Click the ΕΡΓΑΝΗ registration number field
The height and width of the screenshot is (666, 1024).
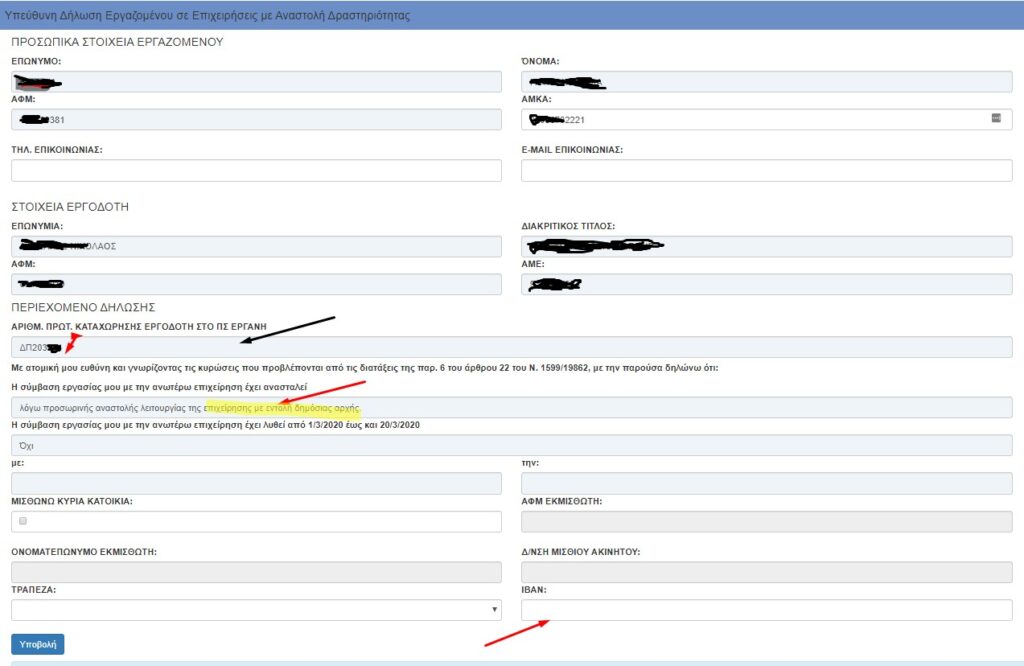click(511, 347)
